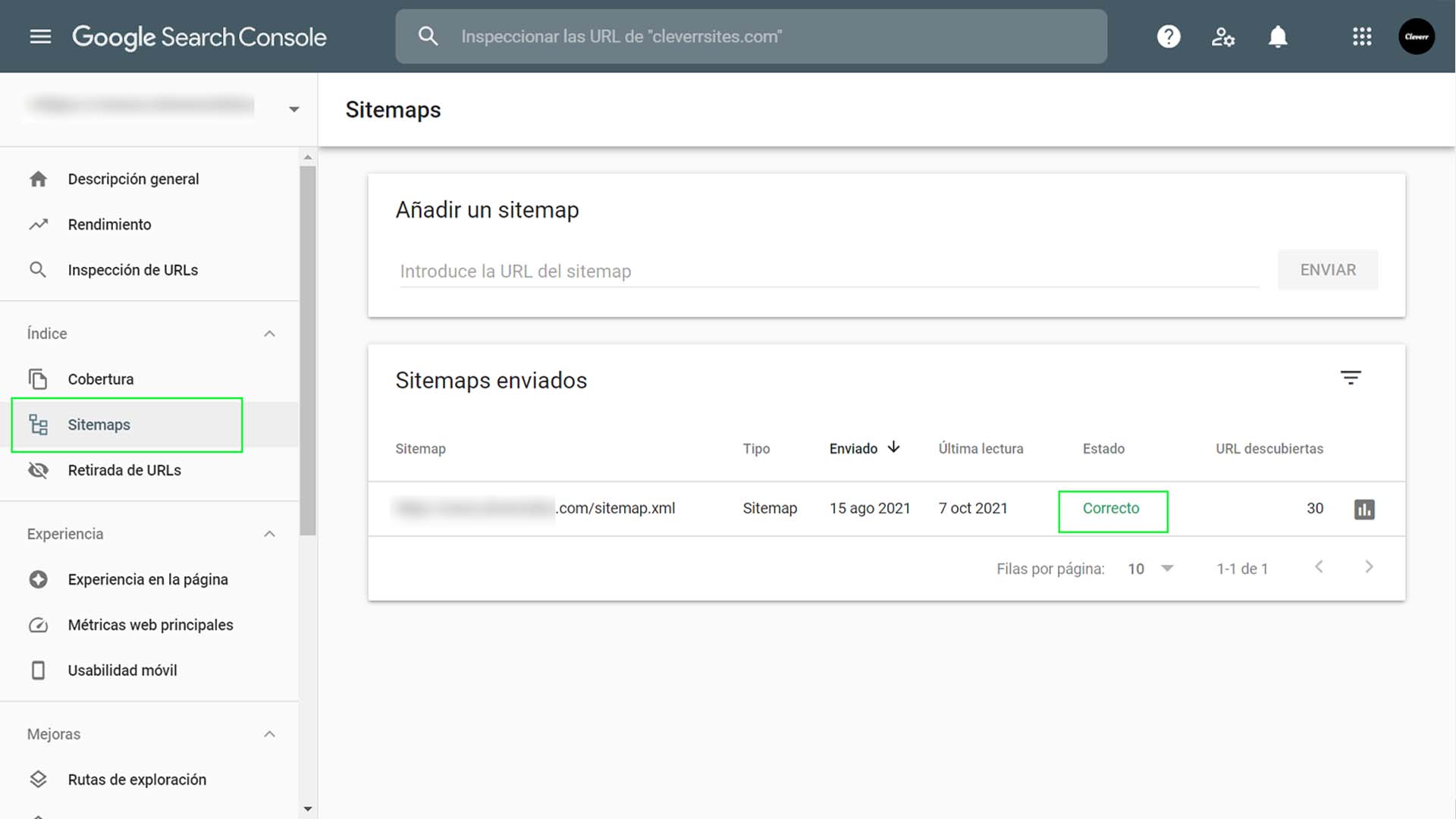1456x819 pixels.
Task: Click the gauge icon for Métricas web principales
Action: tap(38, 625)
